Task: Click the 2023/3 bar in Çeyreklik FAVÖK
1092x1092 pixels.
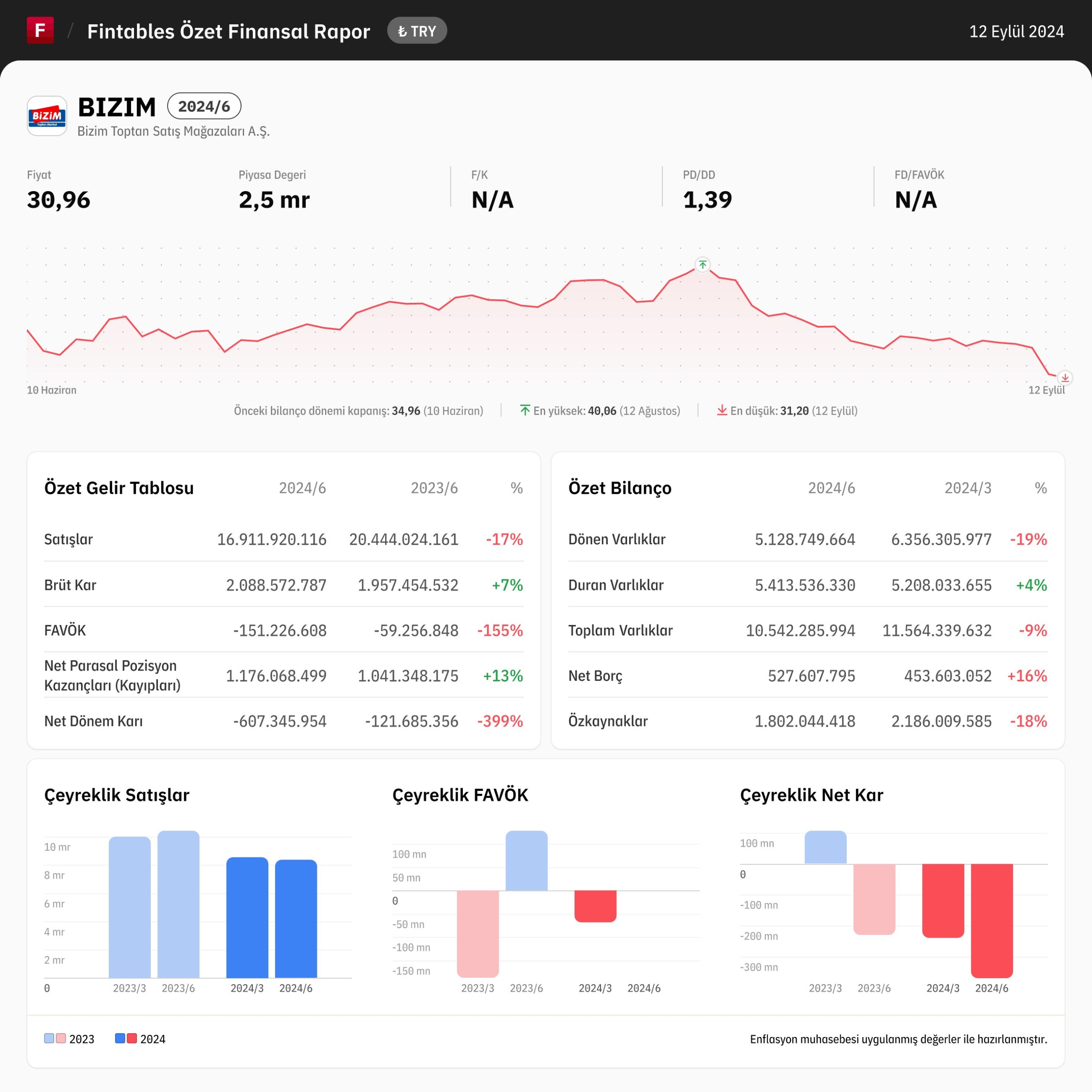Action: coord(478,934)
